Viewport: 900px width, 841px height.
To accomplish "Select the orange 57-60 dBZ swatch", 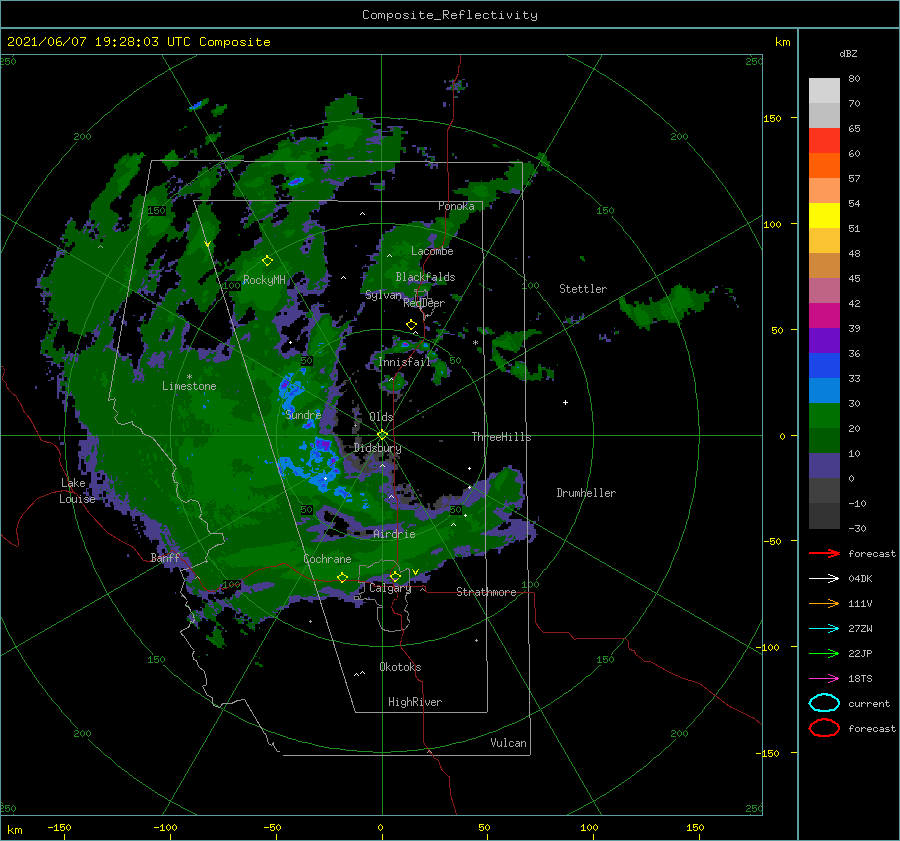I will click(x=824, y=165).
